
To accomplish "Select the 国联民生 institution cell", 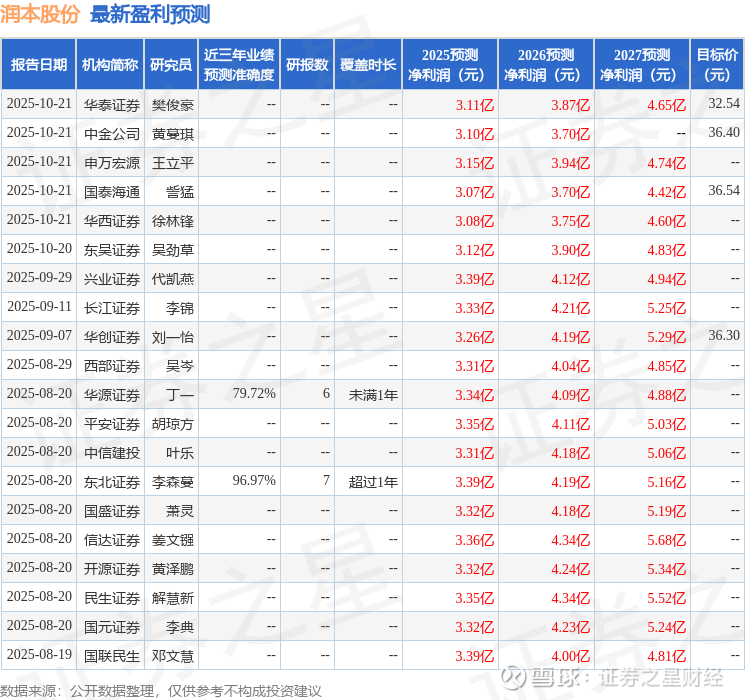I will (x=112, y=656).
